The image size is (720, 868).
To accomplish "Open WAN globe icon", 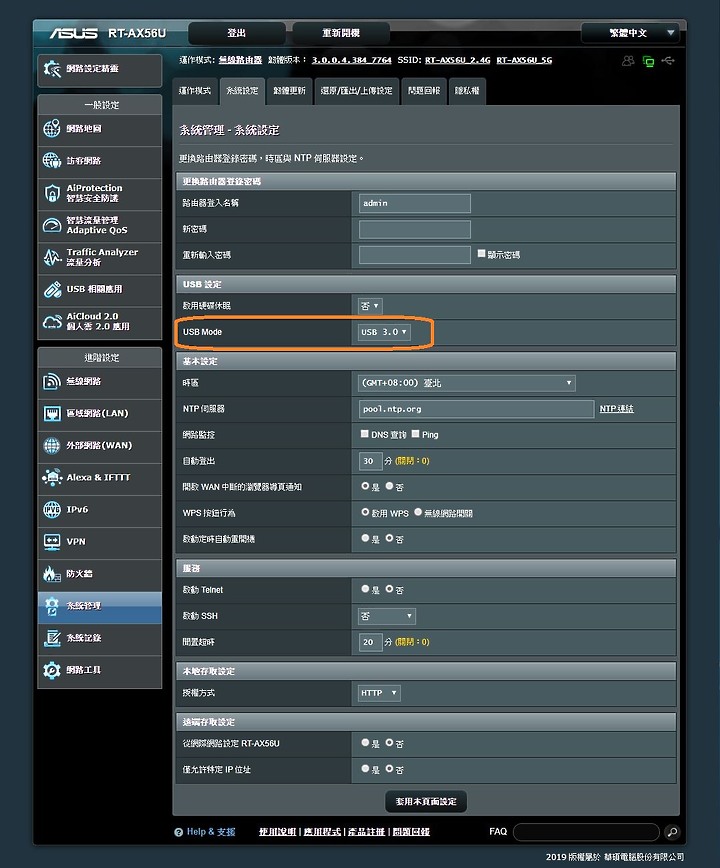I will (52, 446).
